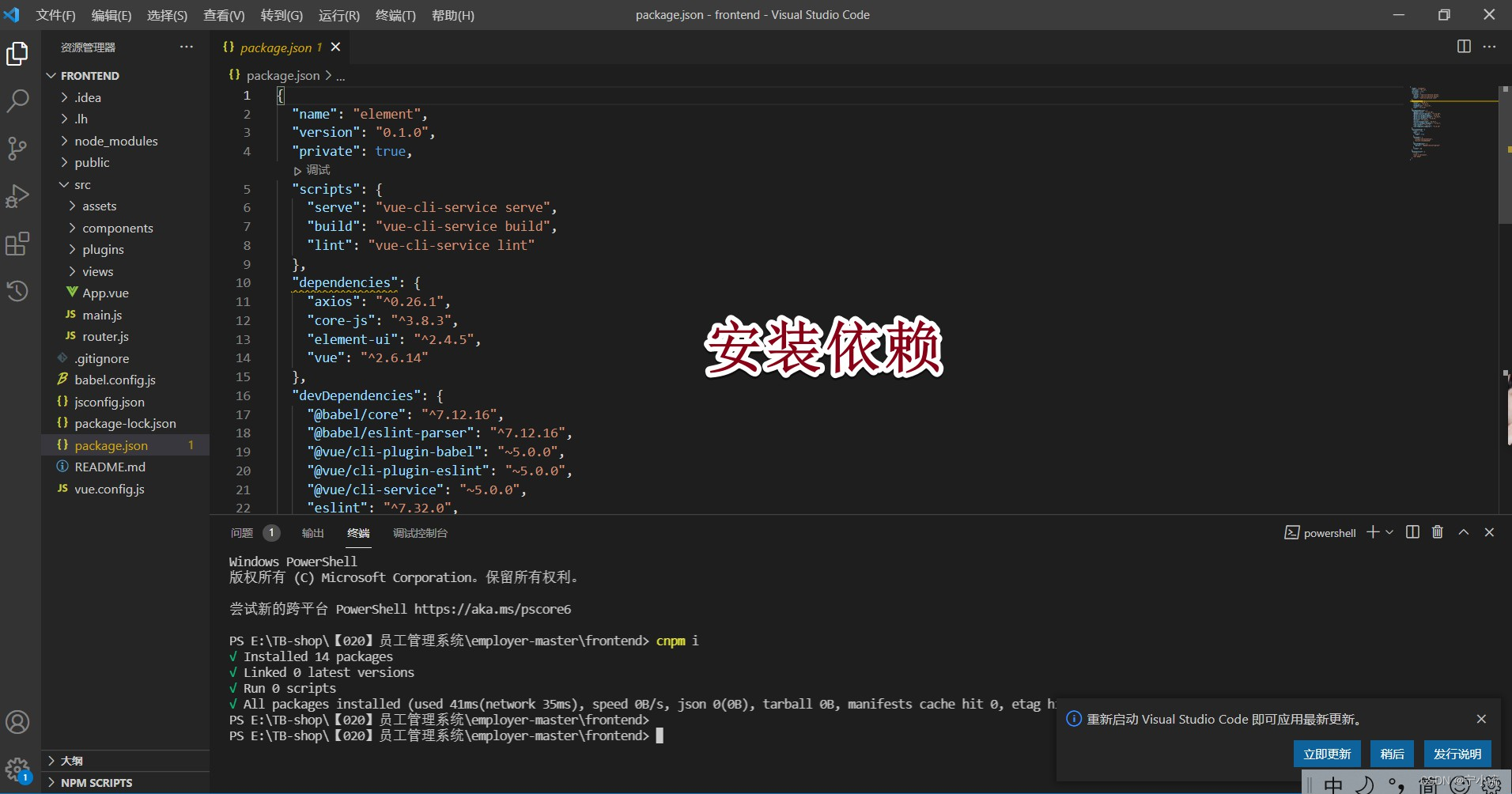Open the Search view in activity bar
1512x794 pixels.
click(17, 100)
